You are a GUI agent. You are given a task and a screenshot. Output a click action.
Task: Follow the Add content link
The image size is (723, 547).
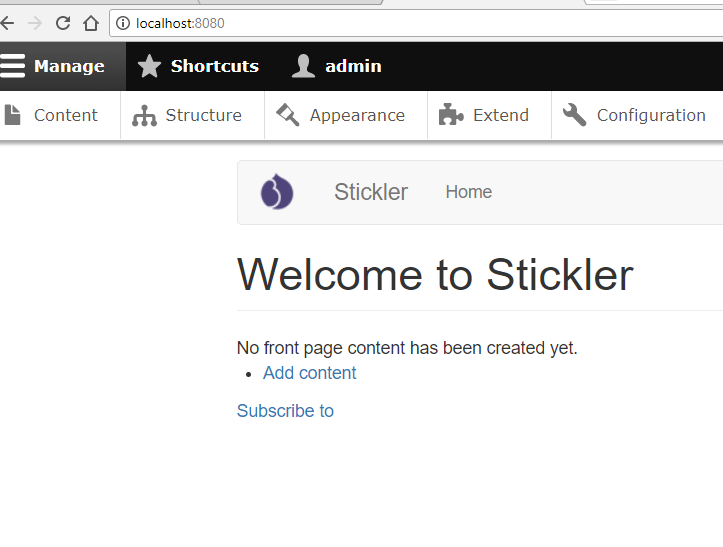coord(309,373)
